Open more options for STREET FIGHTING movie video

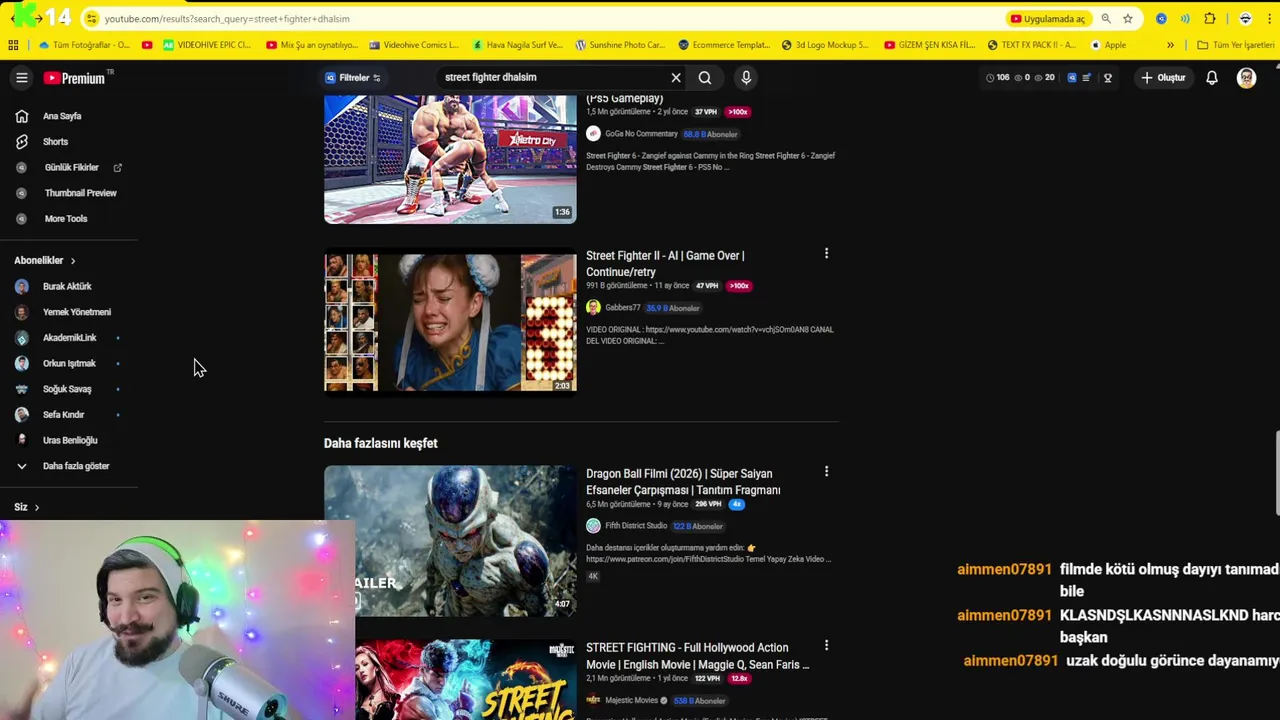coord(826,646)
